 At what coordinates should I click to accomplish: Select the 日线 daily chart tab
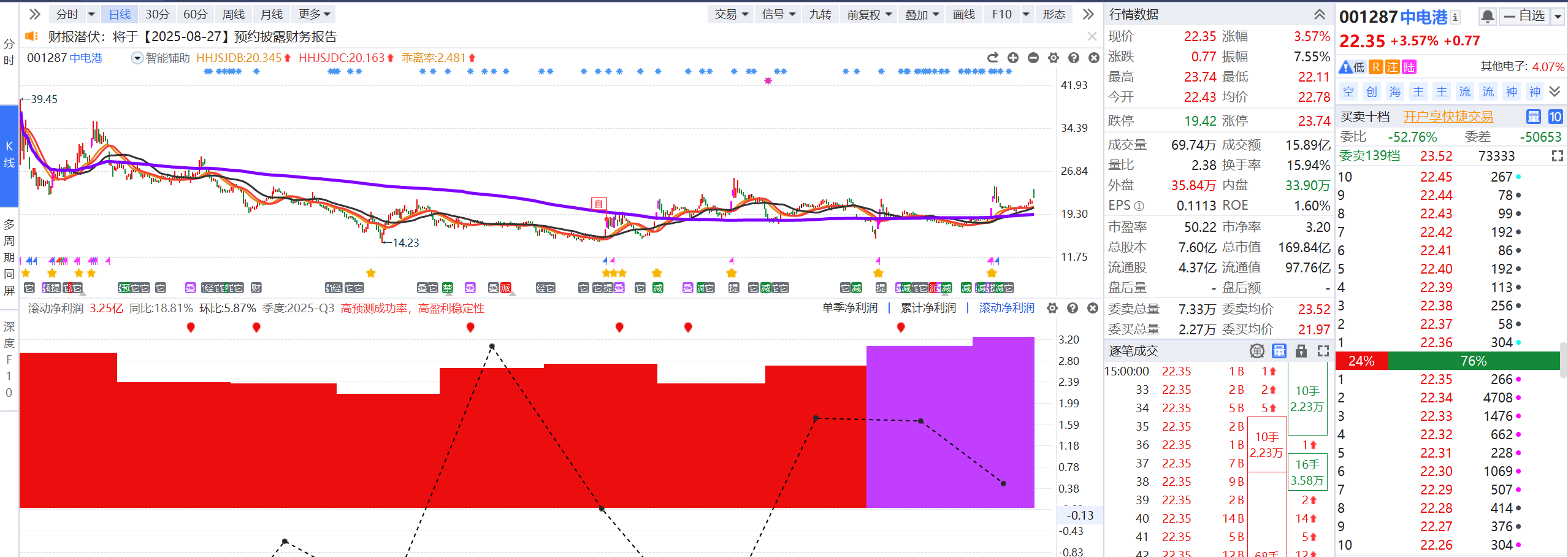coord(120,14)
